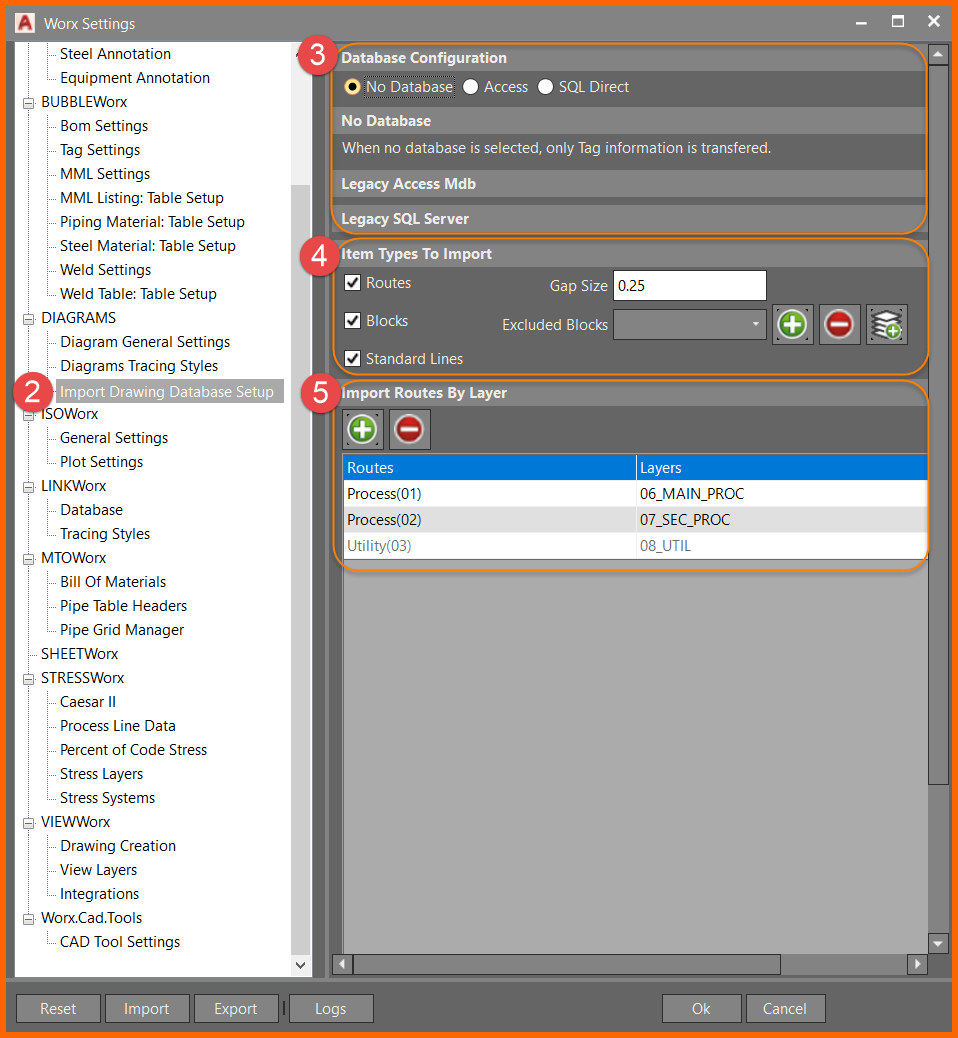
Task: Open Weld Table: Table Setup
Action: click(138, 293)
